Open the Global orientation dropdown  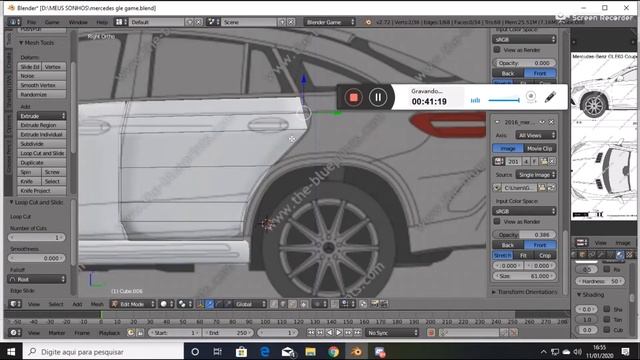250,304
